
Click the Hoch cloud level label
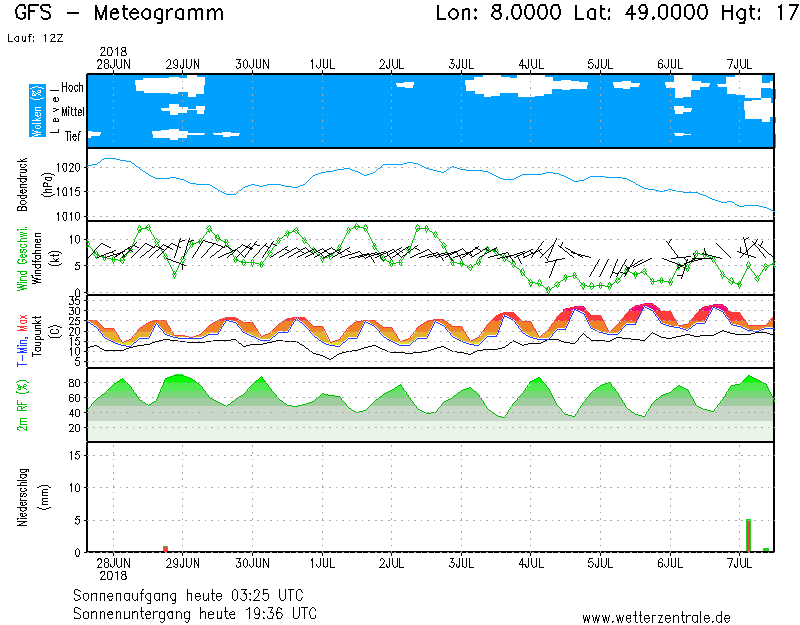point(72,88)
